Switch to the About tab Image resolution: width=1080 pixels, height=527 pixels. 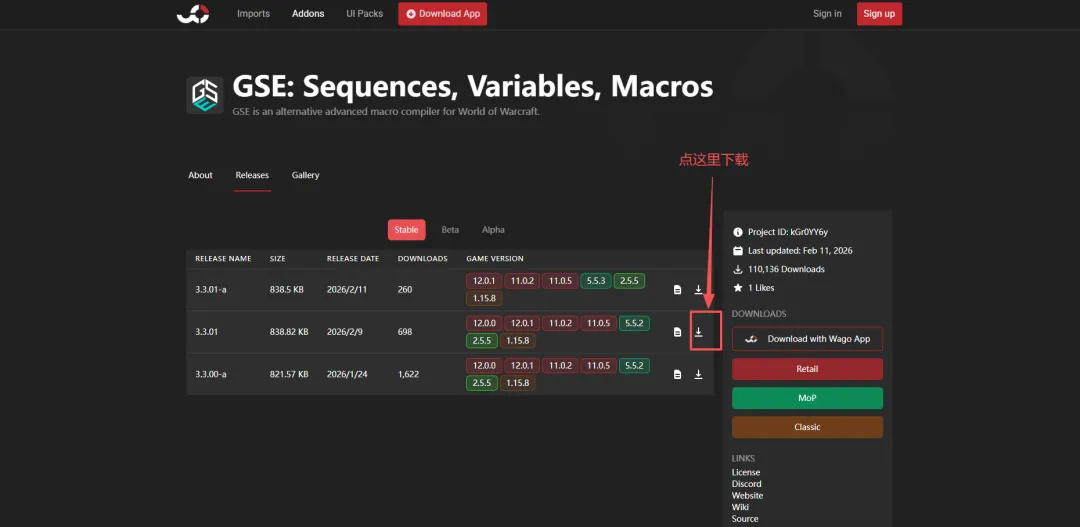pyautogui.click(x=200, y=175)
